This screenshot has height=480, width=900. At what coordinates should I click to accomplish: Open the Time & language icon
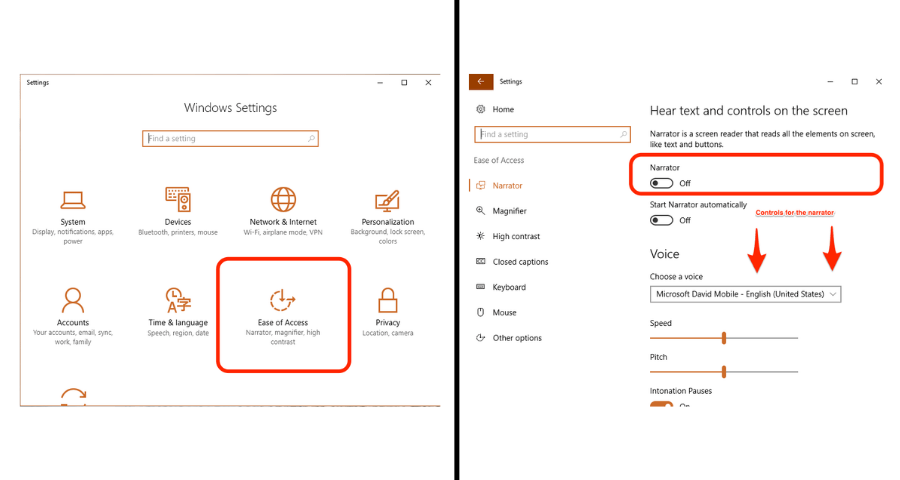(x=178, y=300)
